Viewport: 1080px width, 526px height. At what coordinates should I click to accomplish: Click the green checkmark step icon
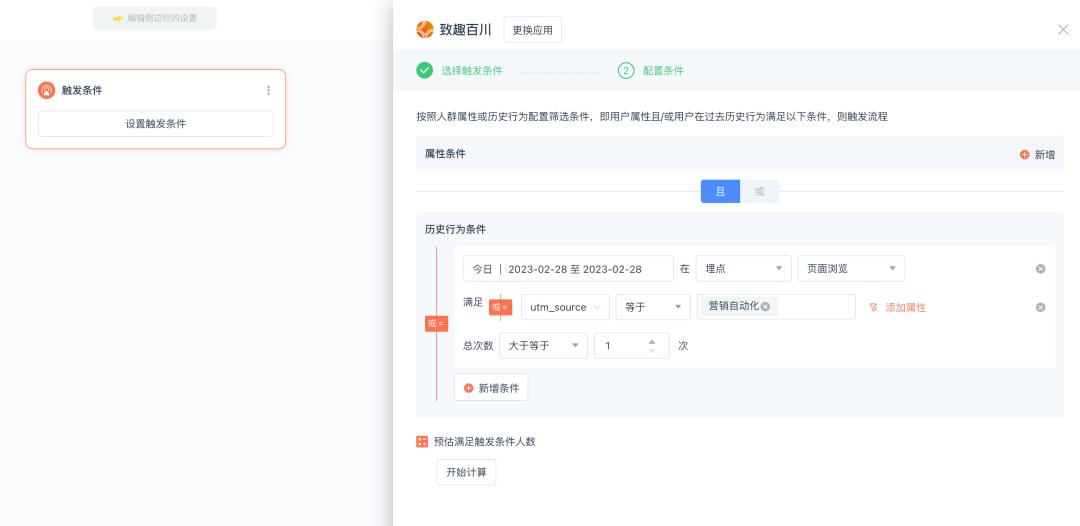pos(424,70)
